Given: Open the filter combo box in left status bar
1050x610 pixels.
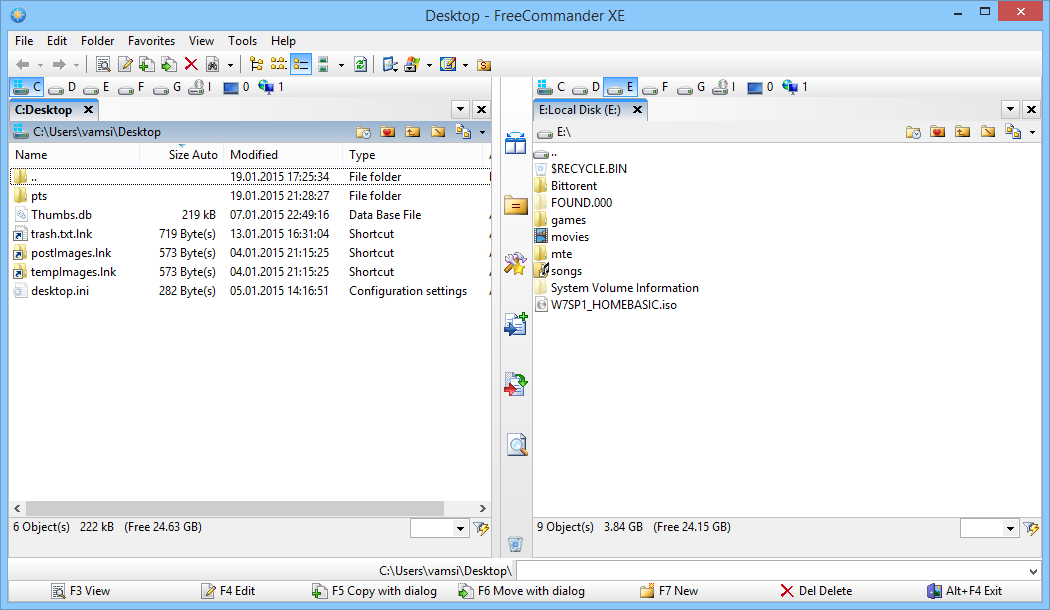Looking at the screenshot, I should click(x=440, y=528).
